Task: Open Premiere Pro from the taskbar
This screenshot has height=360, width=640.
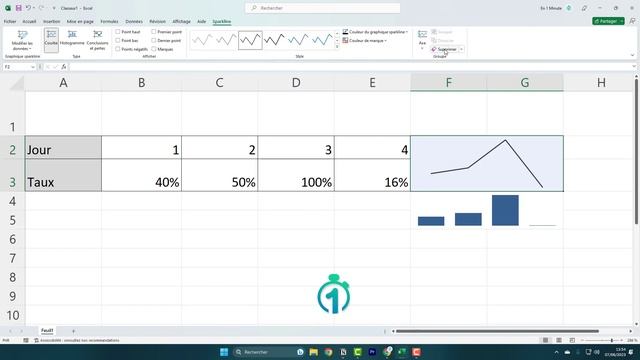Action: tap(372, 352)
